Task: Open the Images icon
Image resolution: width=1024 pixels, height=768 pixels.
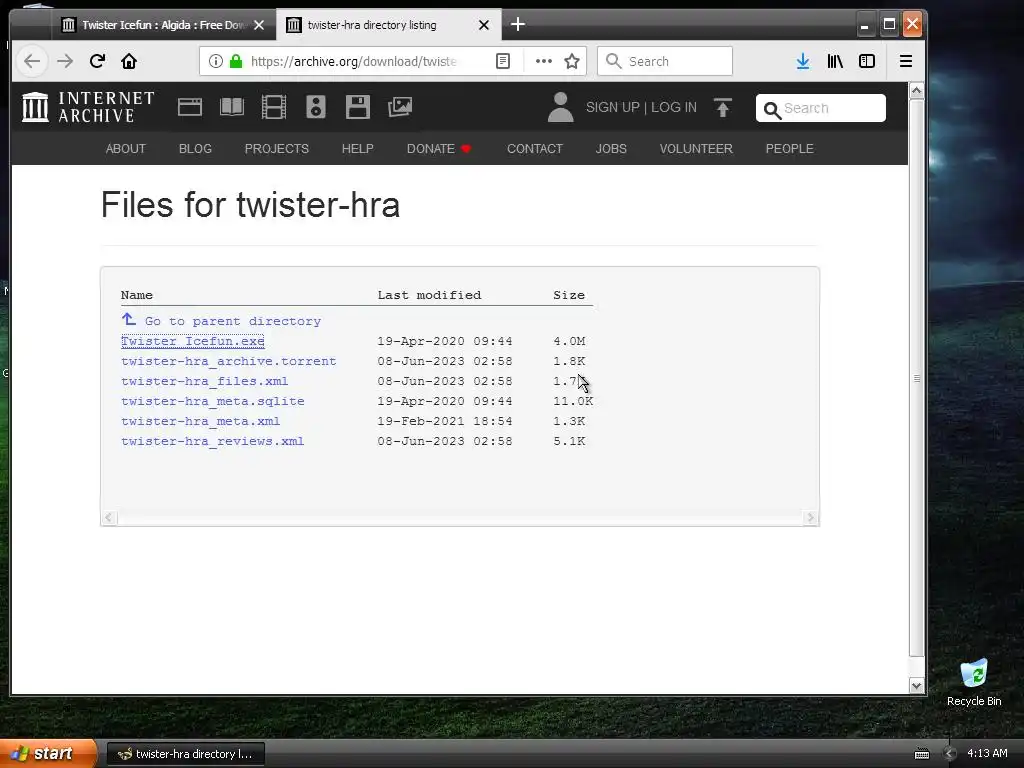Action: 400,107
